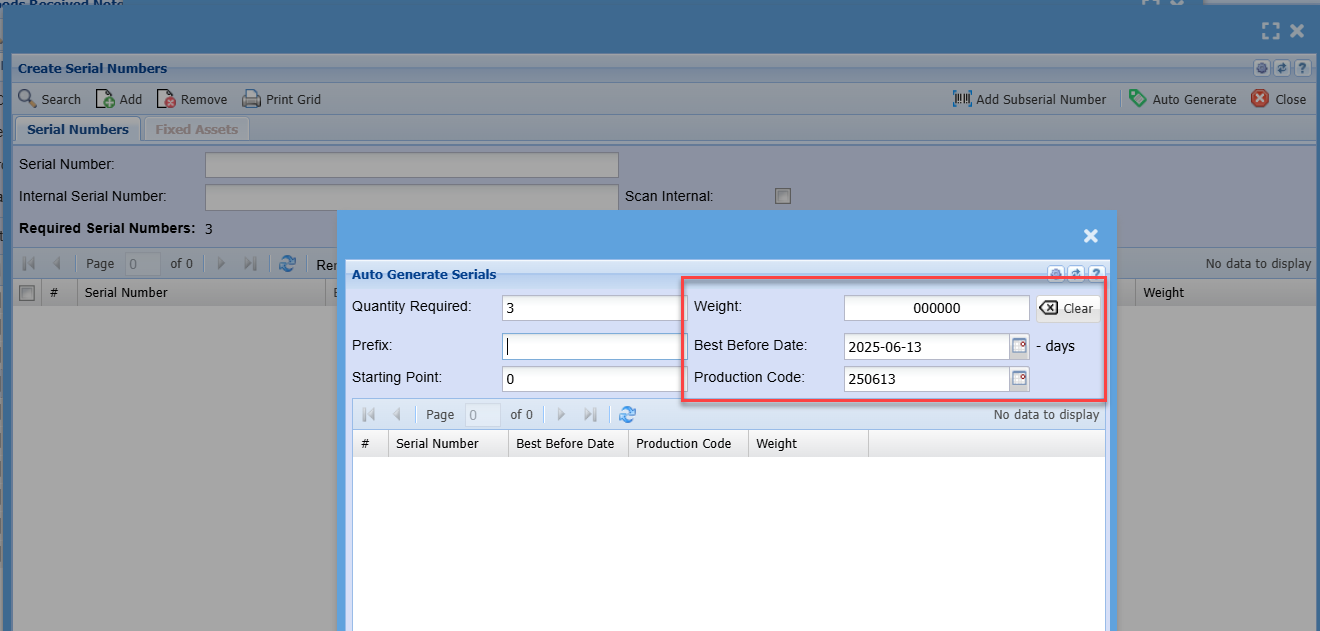Click the Create Serial Numbers settings gear icon

[1262, 69]
